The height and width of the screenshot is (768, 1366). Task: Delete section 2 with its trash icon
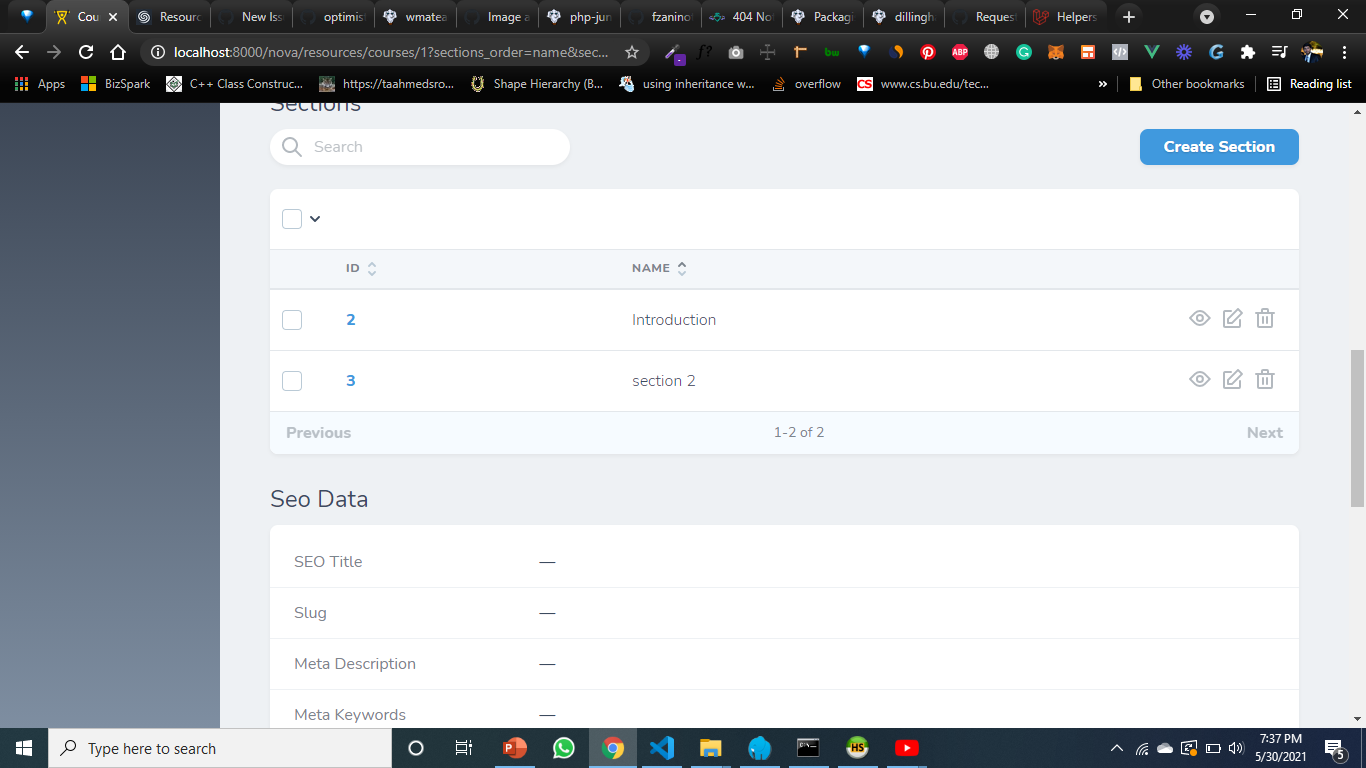[1265, 380]
